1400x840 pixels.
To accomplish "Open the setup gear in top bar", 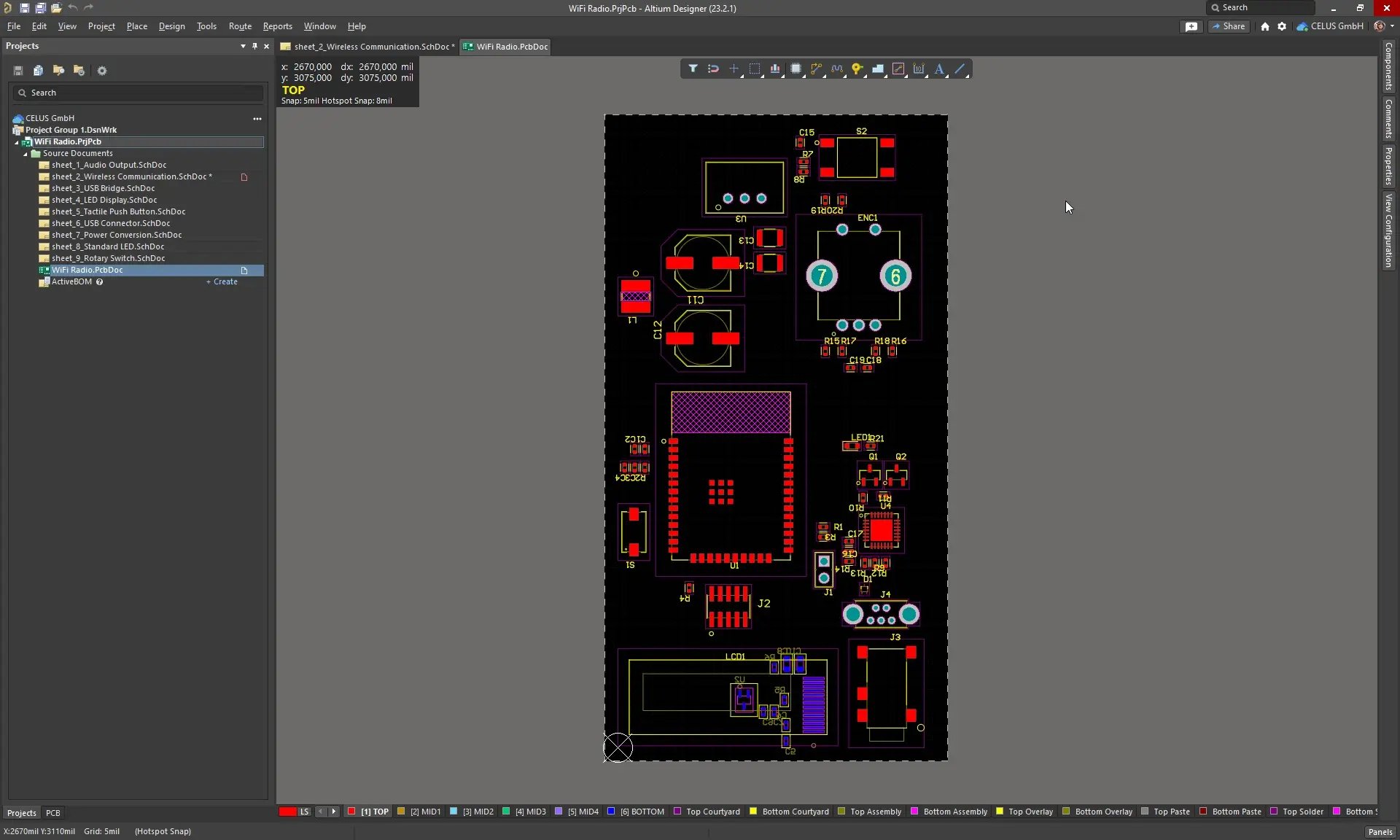I will [x=1282, y=26].
